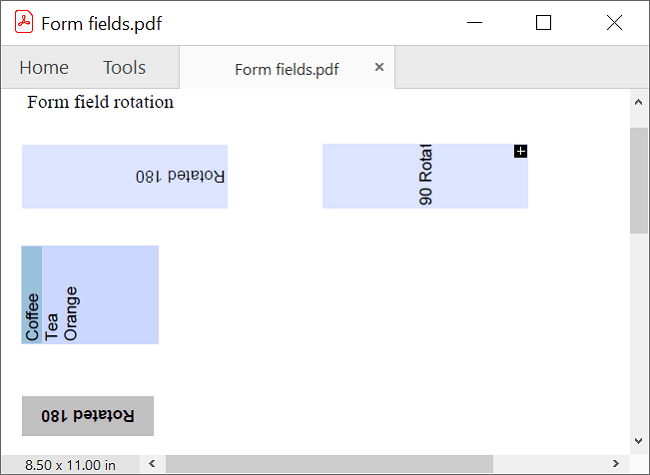Select Orange in the rotated list box
650x475 pixels.
tap(71, 296)
